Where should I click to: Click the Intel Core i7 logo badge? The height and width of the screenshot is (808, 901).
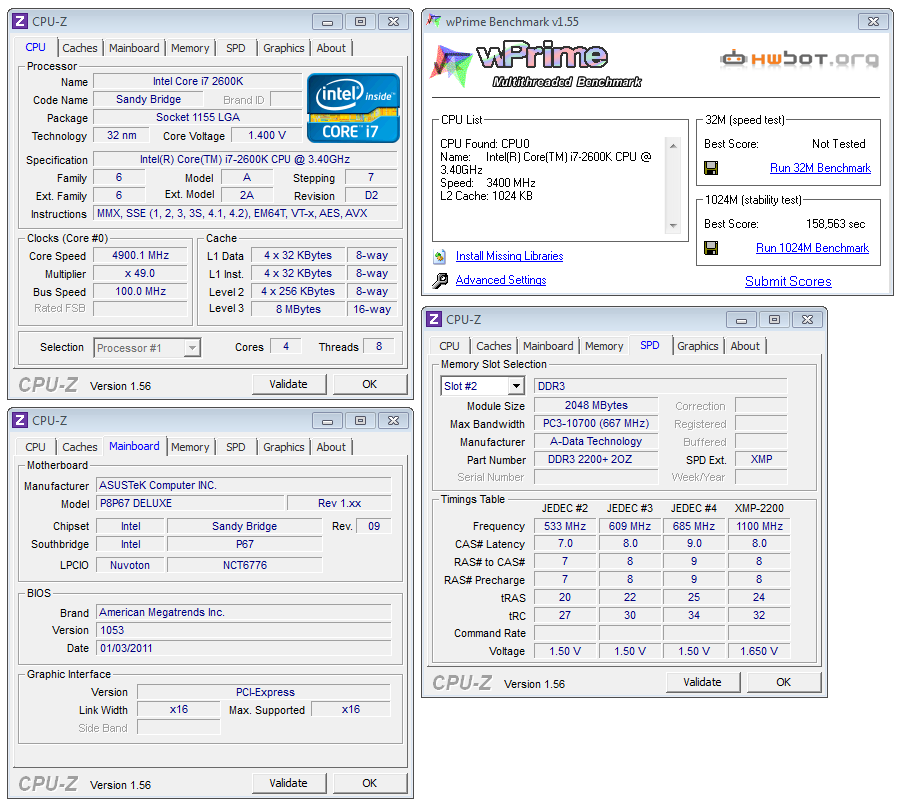[353, 108]
